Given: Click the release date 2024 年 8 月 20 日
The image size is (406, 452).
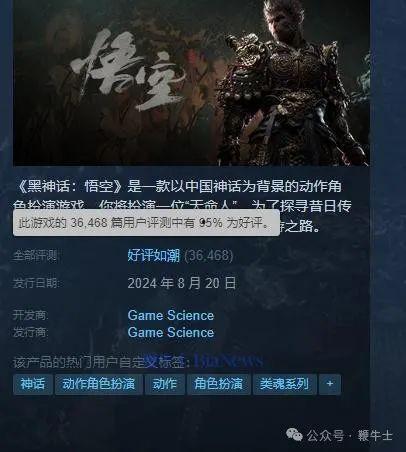Looking at the screenshot, I should click(x=182, y=283).
